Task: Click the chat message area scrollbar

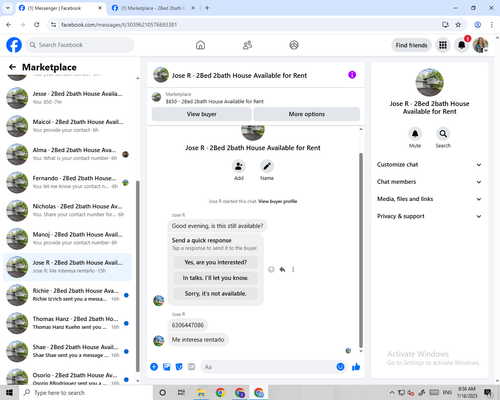Action: (361, 250)
